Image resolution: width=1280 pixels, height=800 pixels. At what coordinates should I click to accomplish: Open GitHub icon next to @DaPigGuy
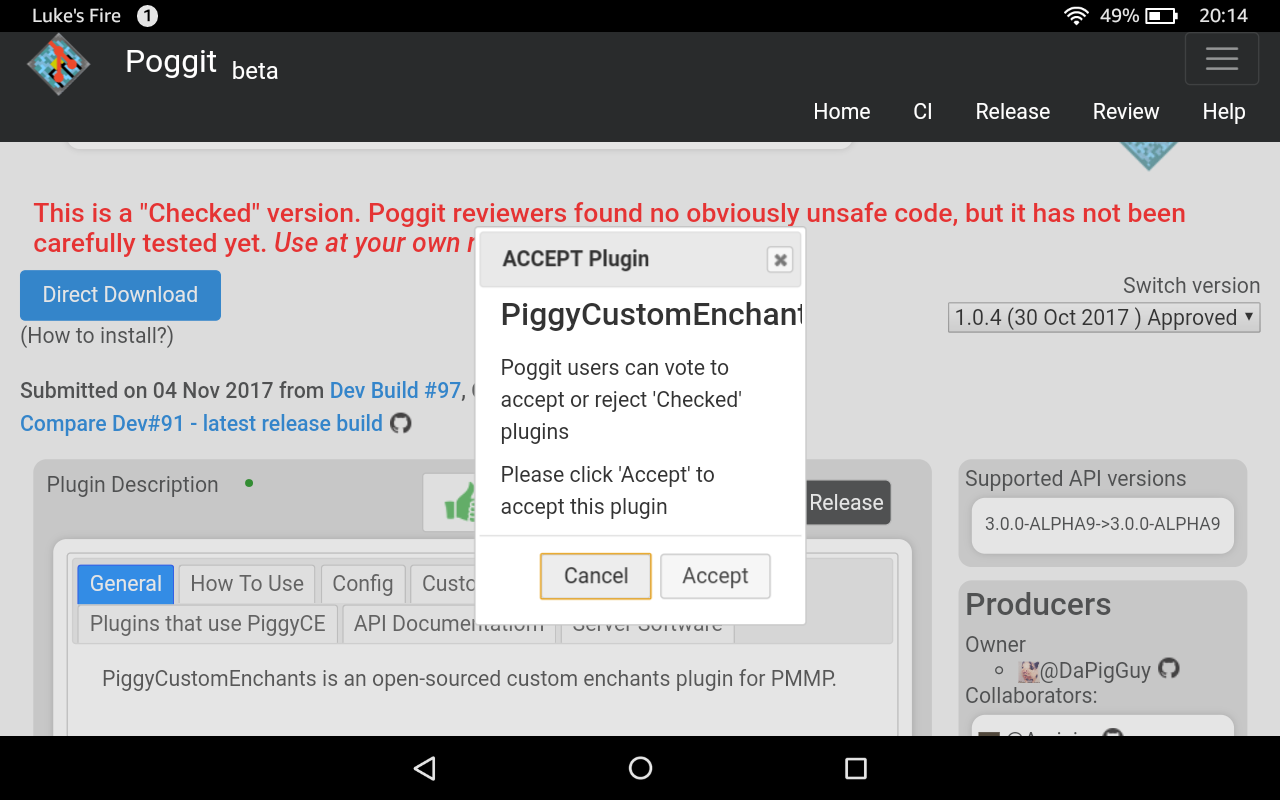click(x=1168, y=668)
